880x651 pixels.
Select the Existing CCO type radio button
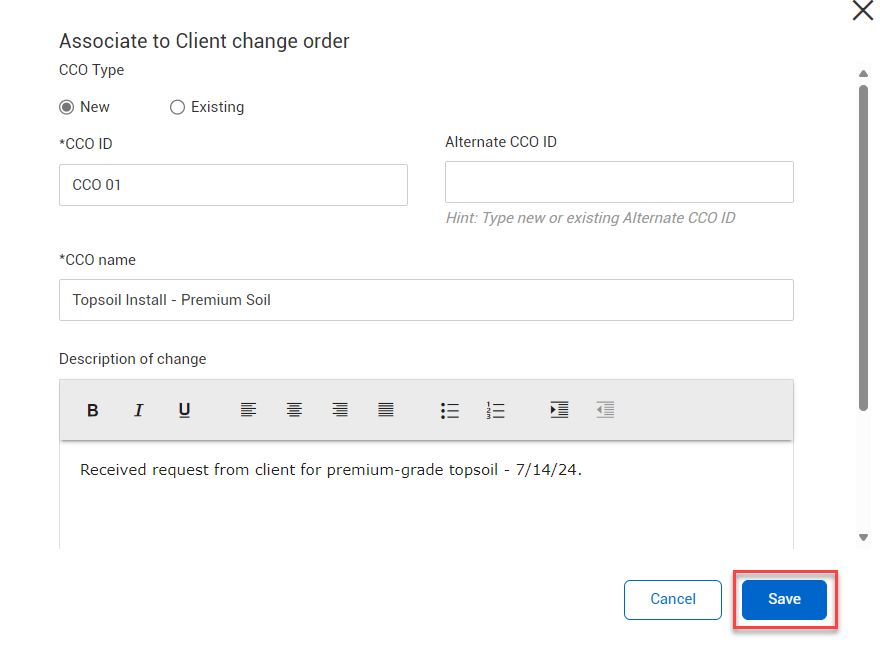click(177, 107)
